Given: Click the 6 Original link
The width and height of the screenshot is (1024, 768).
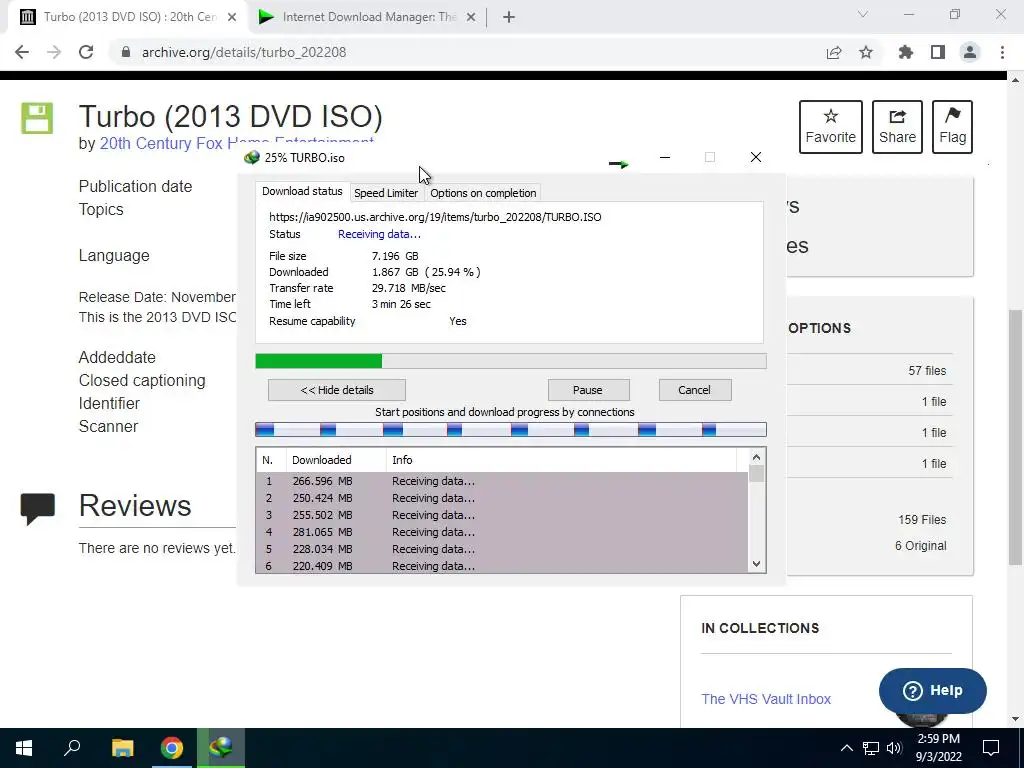Looking at the screenshot, I should [920, 546].
